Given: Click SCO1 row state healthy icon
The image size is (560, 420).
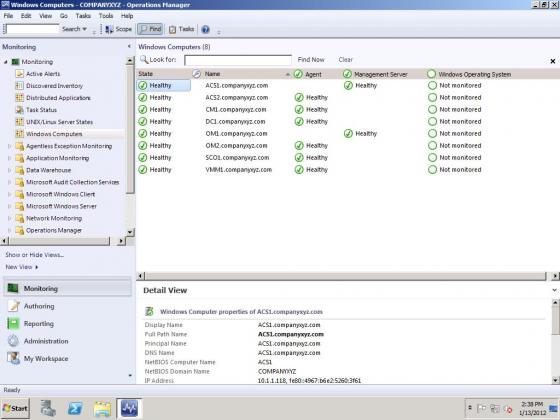Looking at the screenshot, I should [x=142, y=158].
